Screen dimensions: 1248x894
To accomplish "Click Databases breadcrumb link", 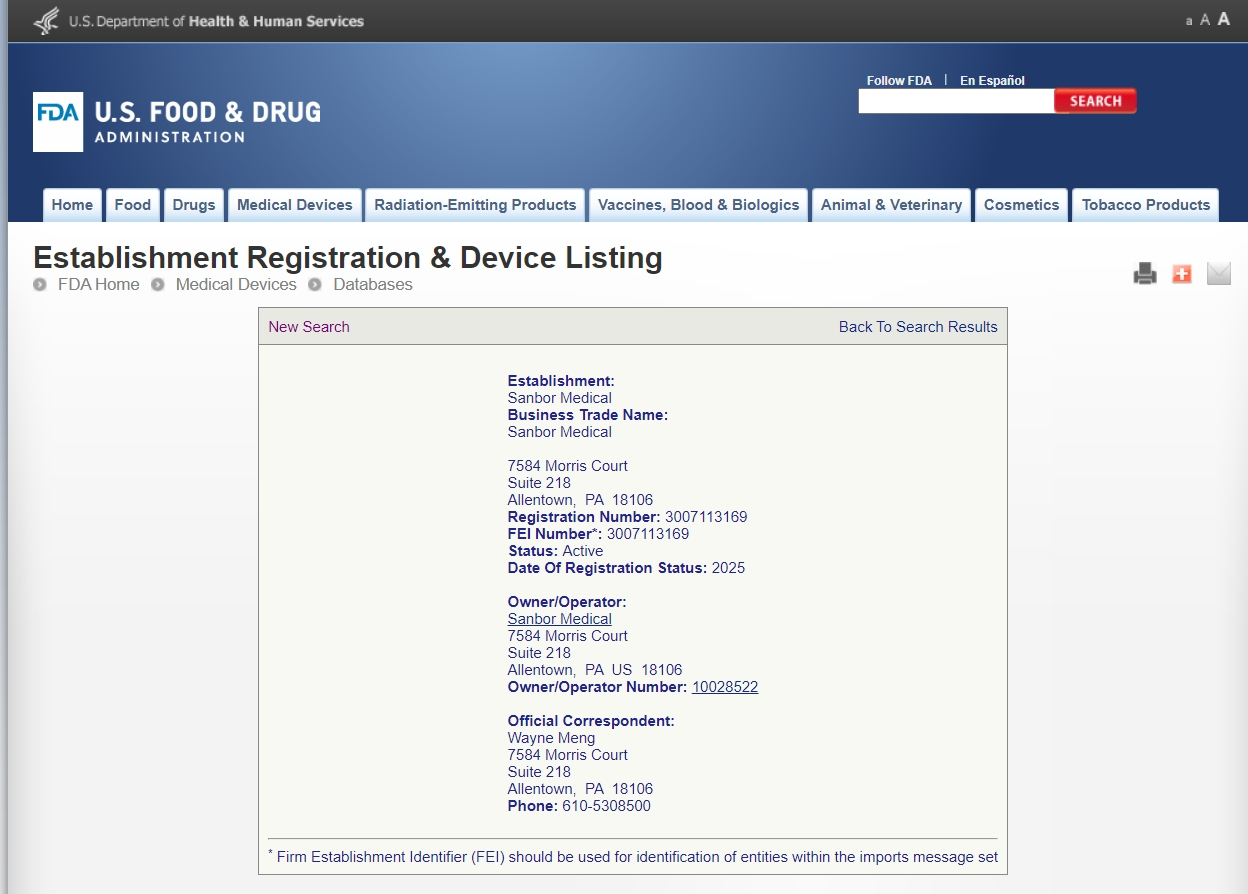I will 373,284.
